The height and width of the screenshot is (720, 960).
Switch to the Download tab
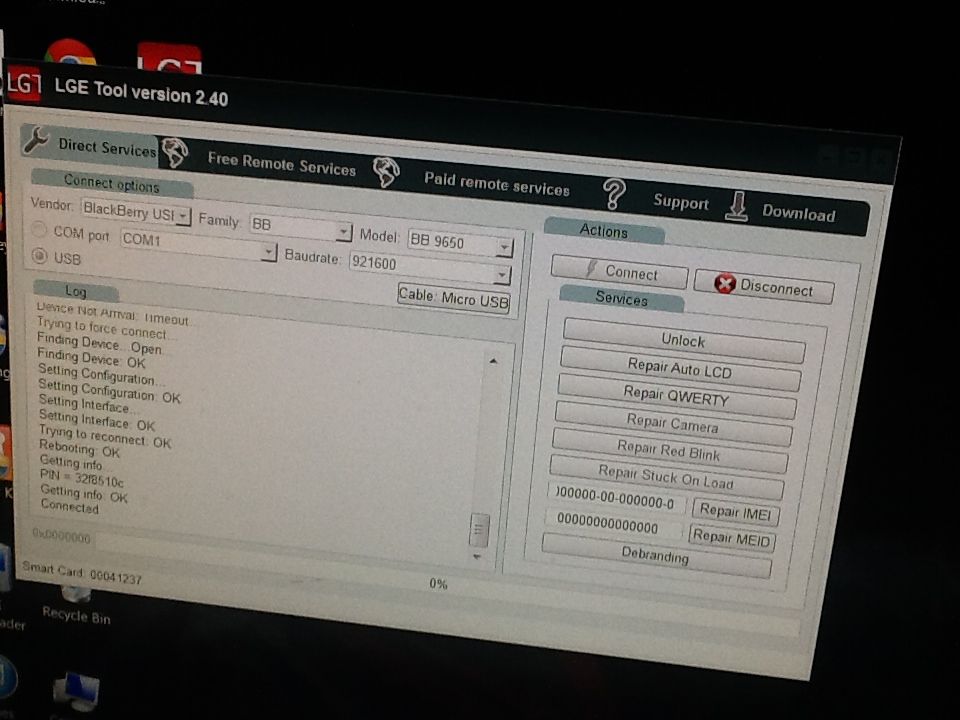tap(798, 212)
